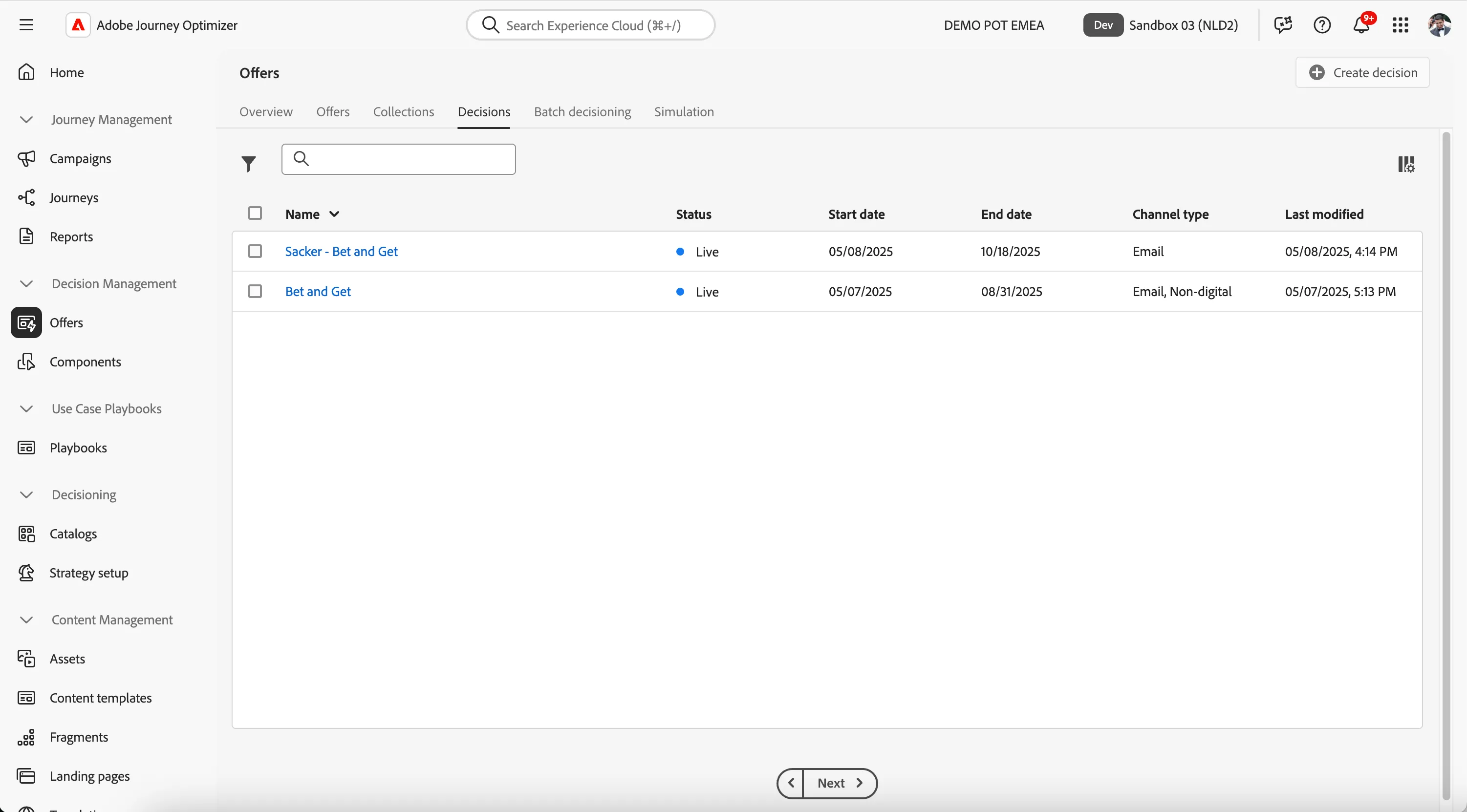Open Reports from the sidebar

55,236
